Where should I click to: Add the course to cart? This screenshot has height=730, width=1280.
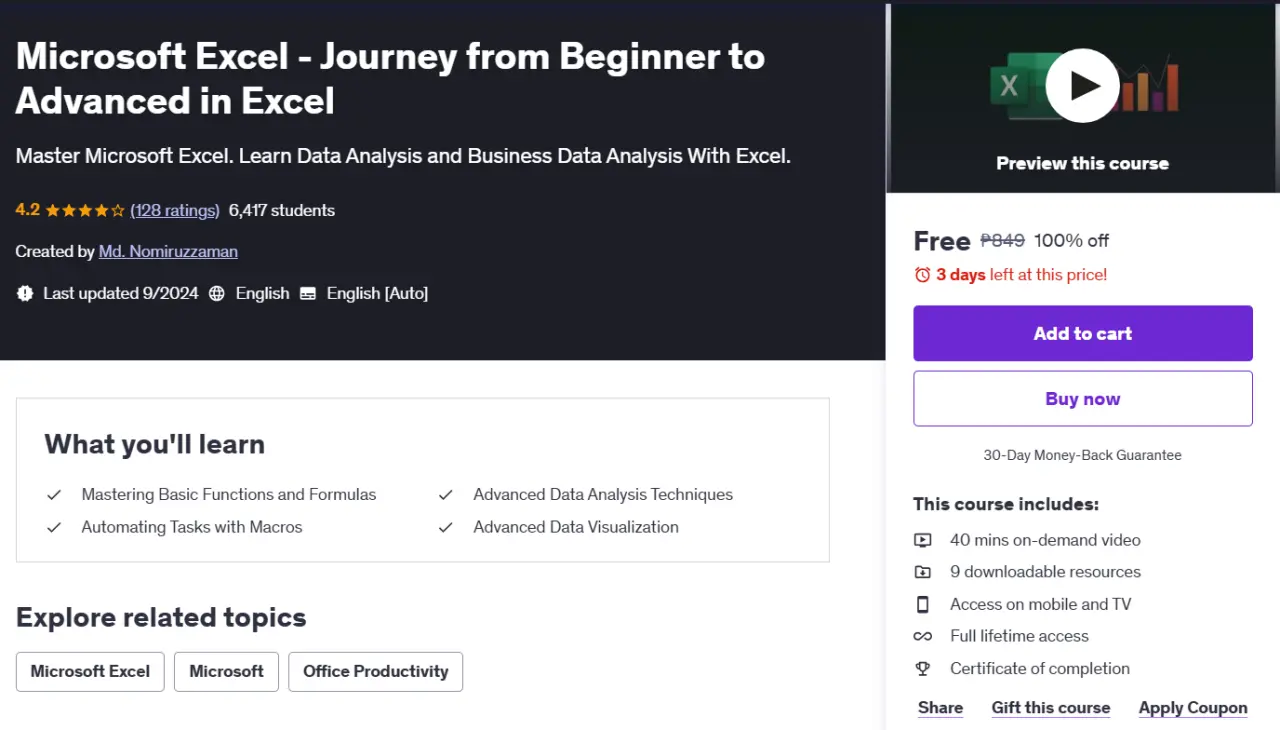(1082, 333)
